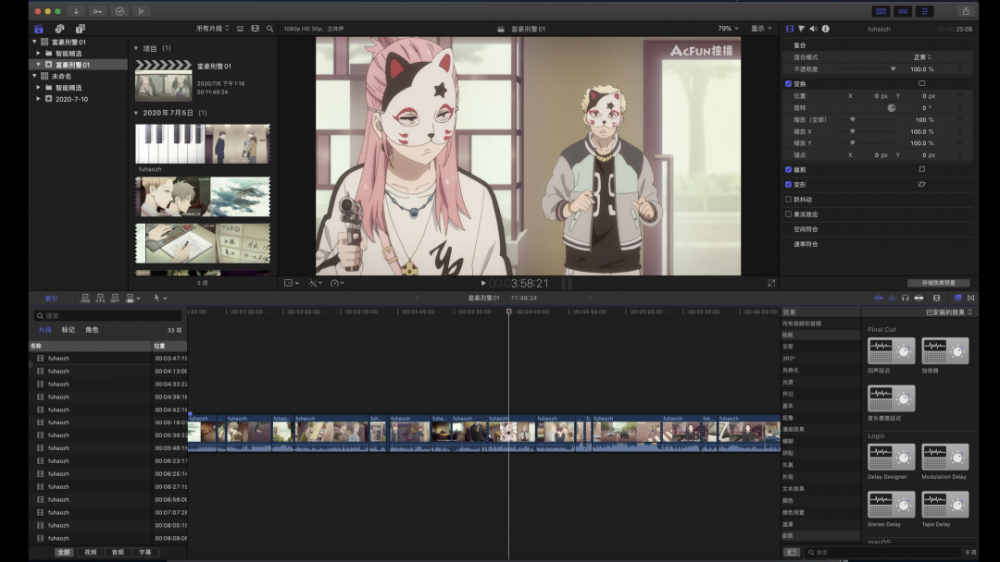Image resolution: width=1000 pixels, height=562 pixels.
Task: Open the 已安装的效果 dropdown
Action: coord(948,313)
